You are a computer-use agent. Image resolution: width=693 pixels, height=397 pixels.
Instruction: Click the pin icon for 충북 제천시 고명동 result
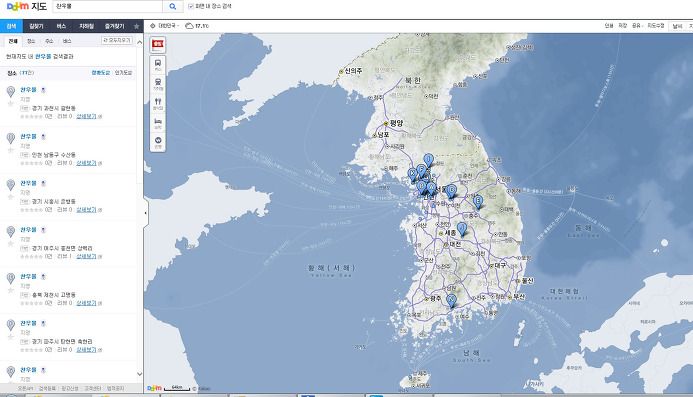tap(11, 278)
